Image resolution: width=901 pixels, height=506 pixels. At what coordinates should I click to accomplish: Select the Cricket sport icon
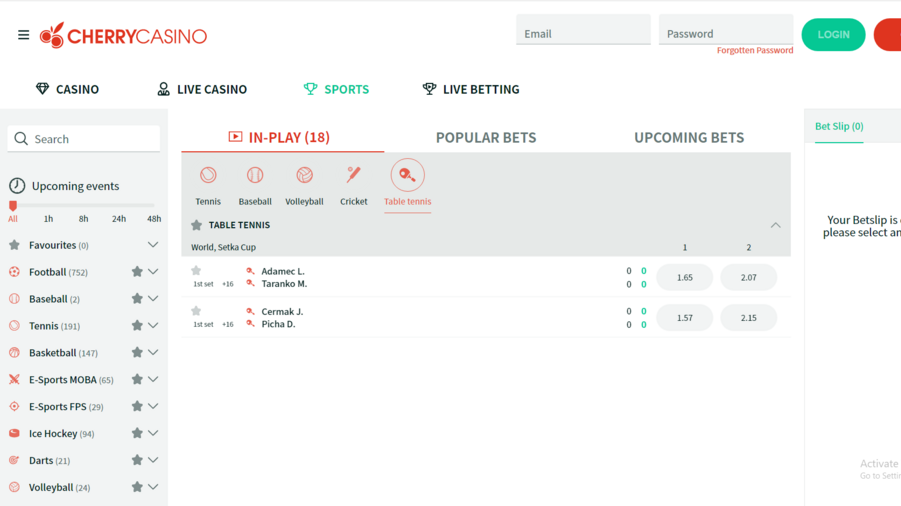pyautogui.click(x=353, y=176)
